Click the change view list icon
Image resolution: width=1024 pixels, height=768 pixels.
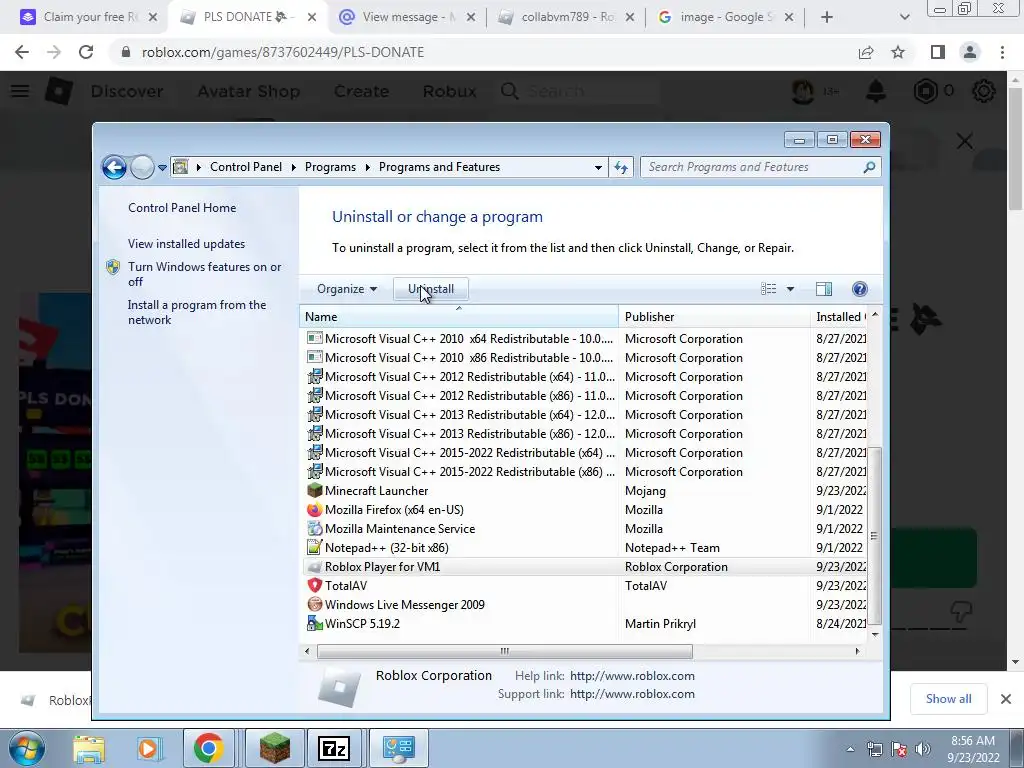pyautogui.click(x=769, y=289)
